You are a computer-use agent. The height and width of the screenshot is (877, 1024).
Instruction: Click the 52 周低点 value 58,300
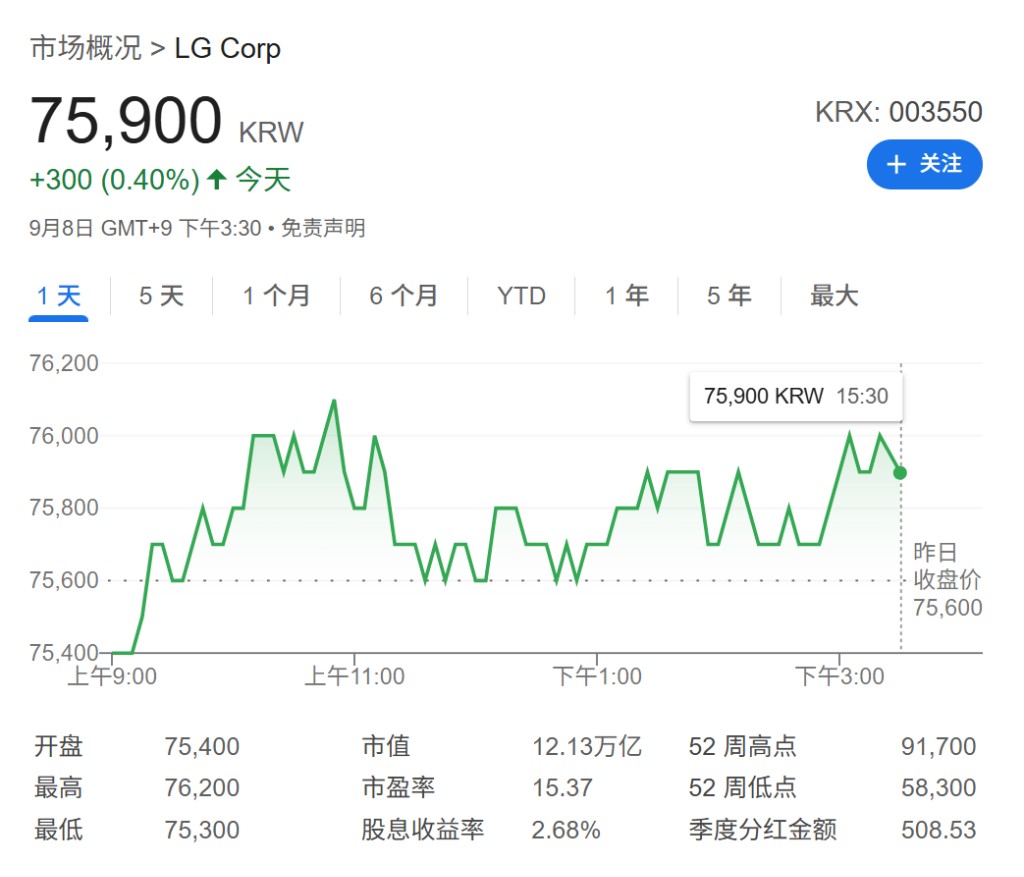pyautogui.click(x=938, y=788)
